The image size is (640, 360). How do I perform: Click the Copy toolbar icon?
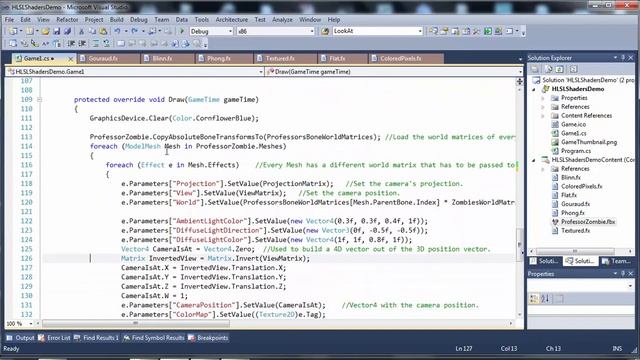pos(92,31)
